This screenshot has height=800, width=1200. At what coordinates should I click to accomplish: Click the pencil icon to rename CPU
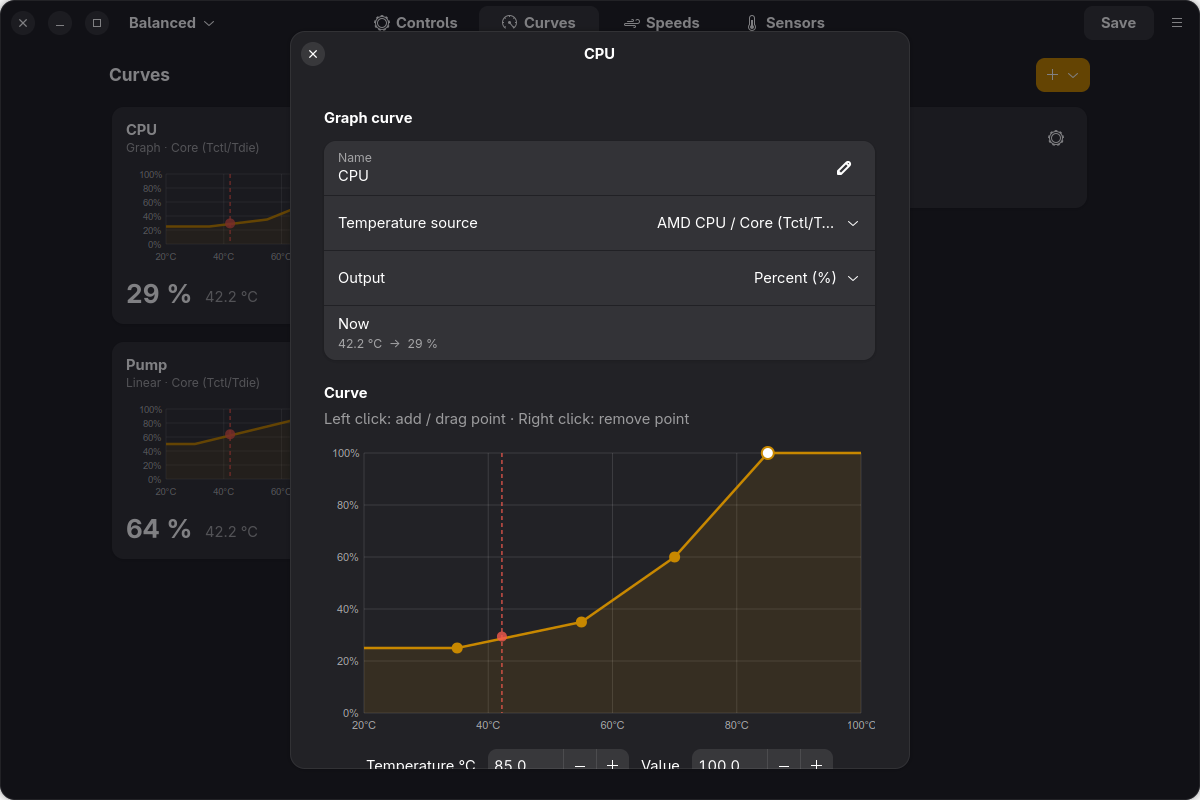[844, 168]
